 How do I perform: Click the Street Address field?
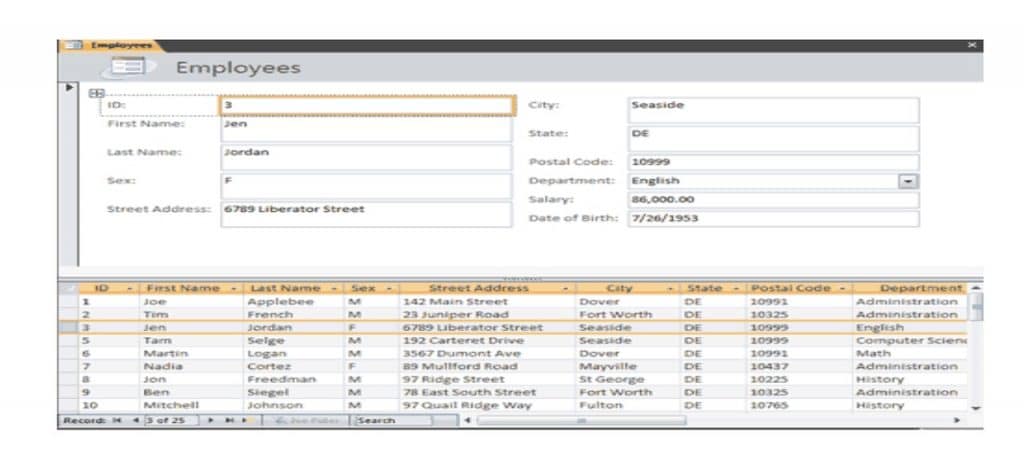(x=366, y=215)
